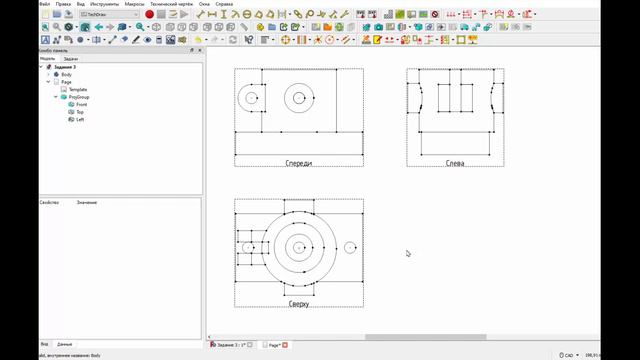Click the open file folder icon
The width and height of the screenshot is (640, 360).
coord(57,14)
